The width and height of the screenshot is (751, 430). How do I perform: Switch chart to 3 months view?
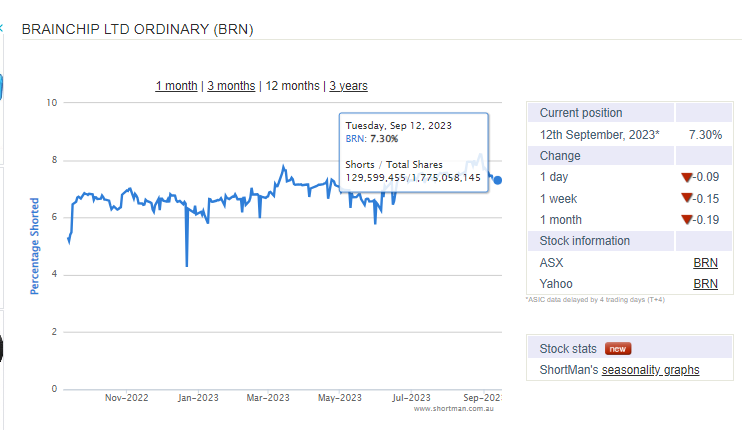[x=231, y=86]
